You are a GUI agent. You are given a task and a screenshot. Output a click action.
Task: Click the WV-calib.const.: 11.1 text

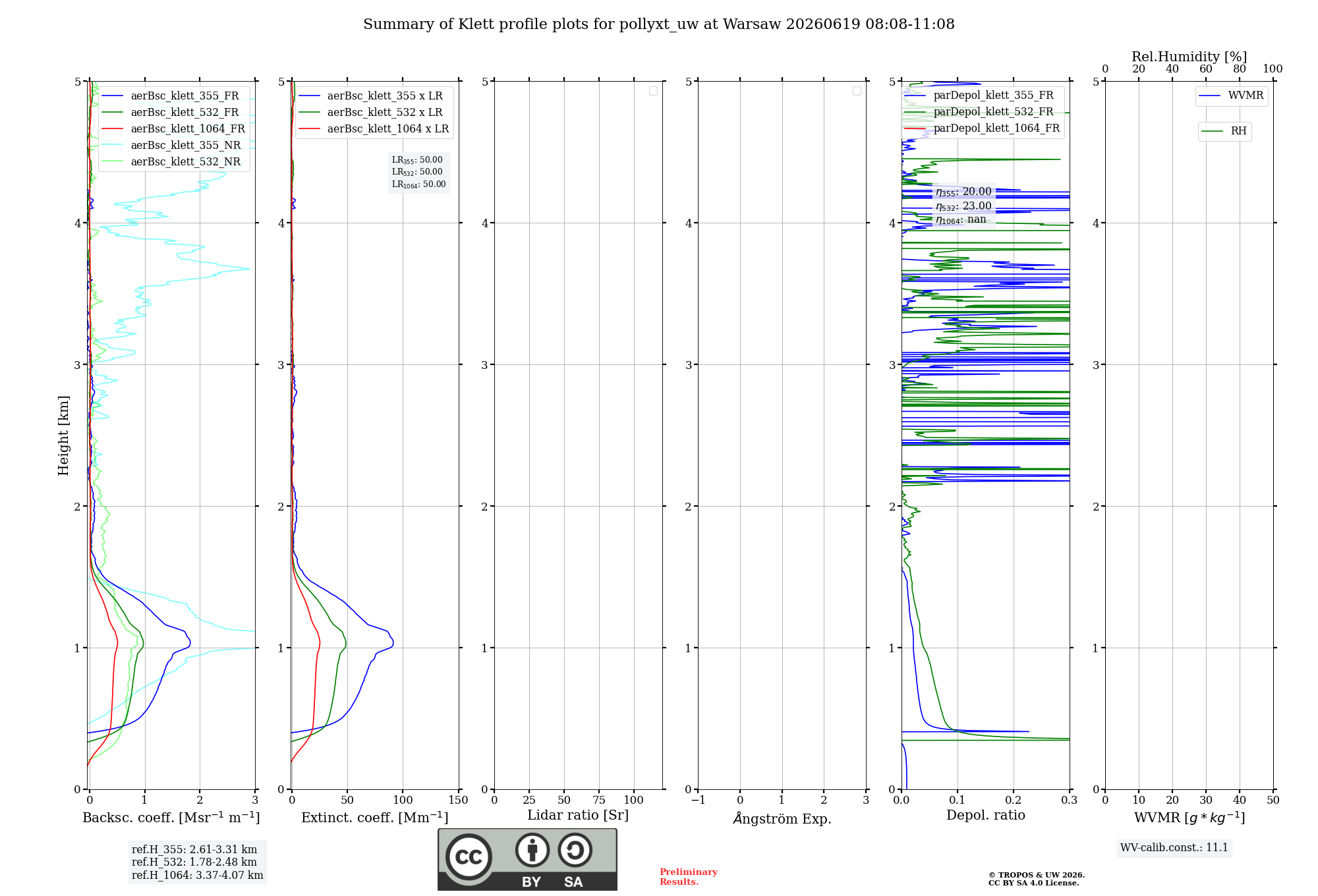point(1174,848)
